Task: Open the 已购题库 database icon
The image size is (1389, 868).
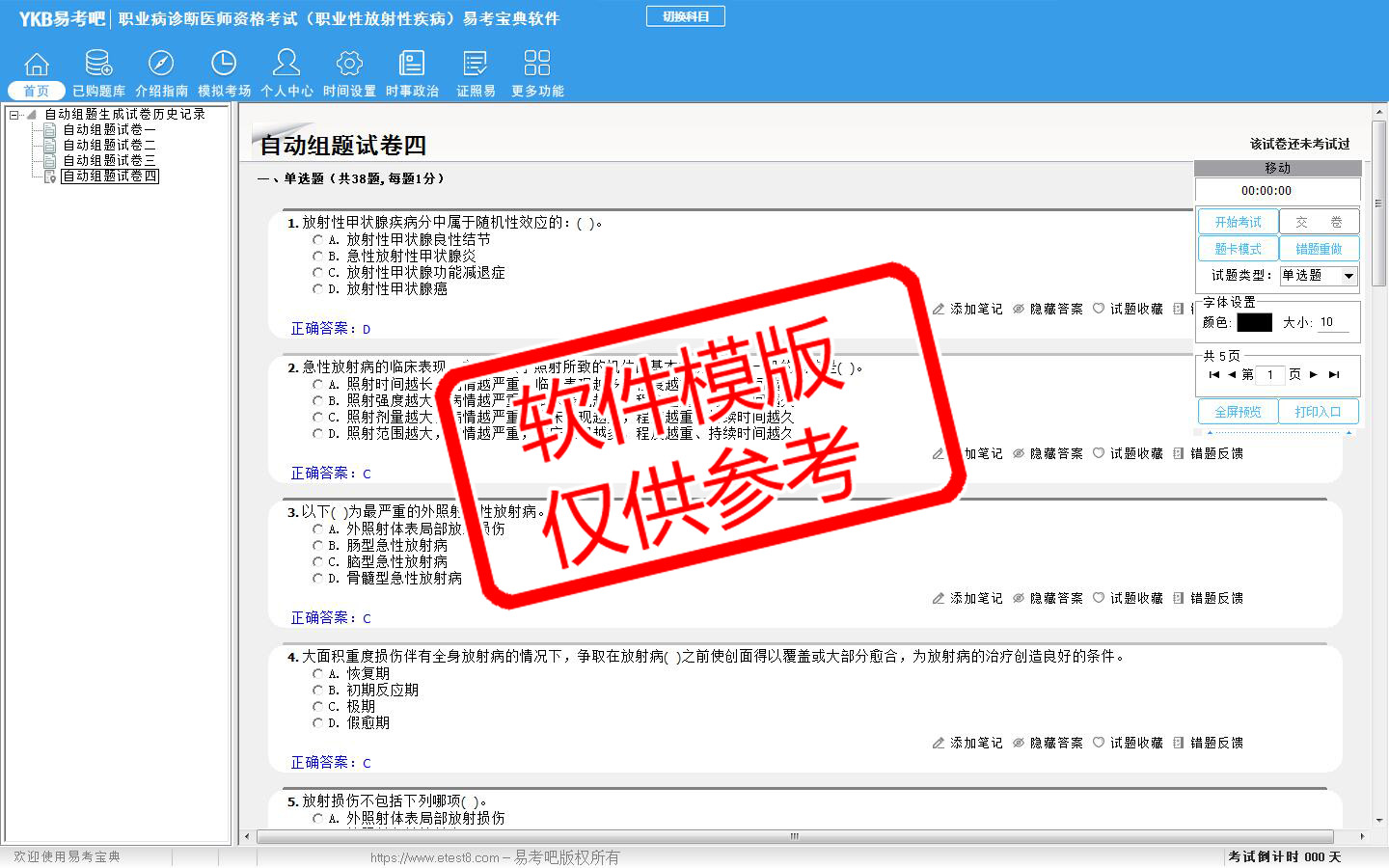Action: pos(98,64)
